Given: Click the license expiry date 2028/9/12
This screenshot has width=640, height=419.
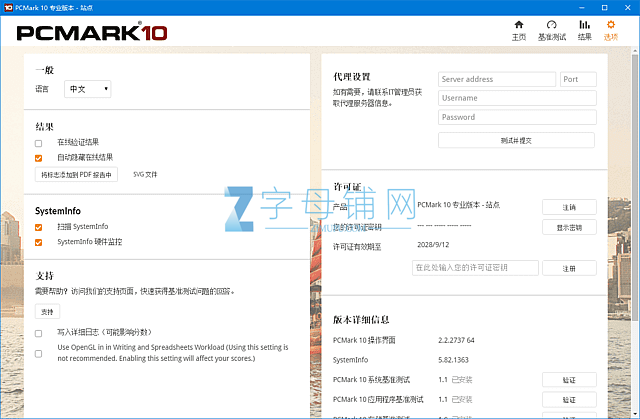Looking at the screenshot, I should tap(433, 245).
